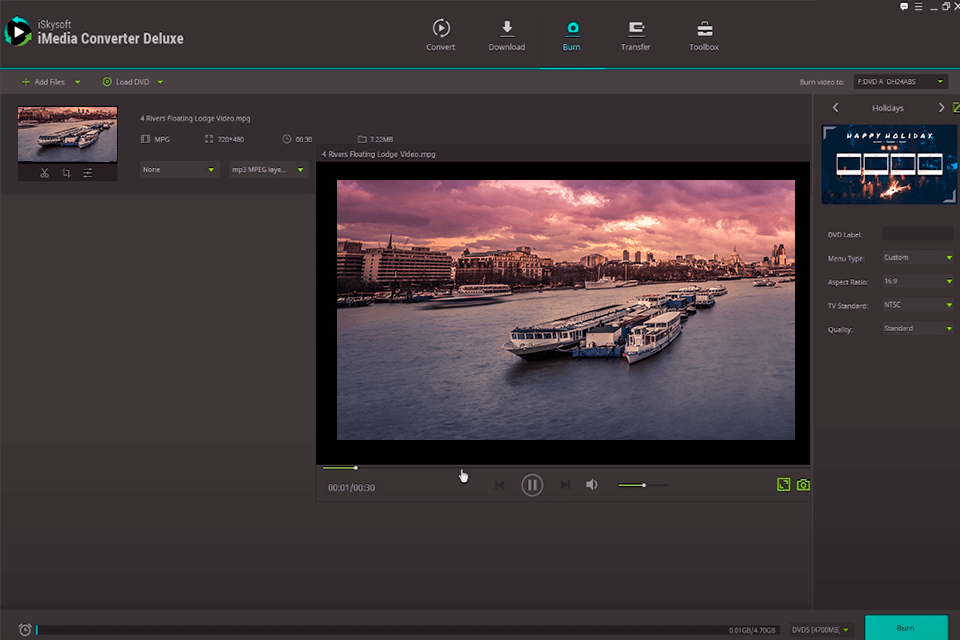
Task: Take a snapshot with the camera icon
Action: click(x=803, y=485)
